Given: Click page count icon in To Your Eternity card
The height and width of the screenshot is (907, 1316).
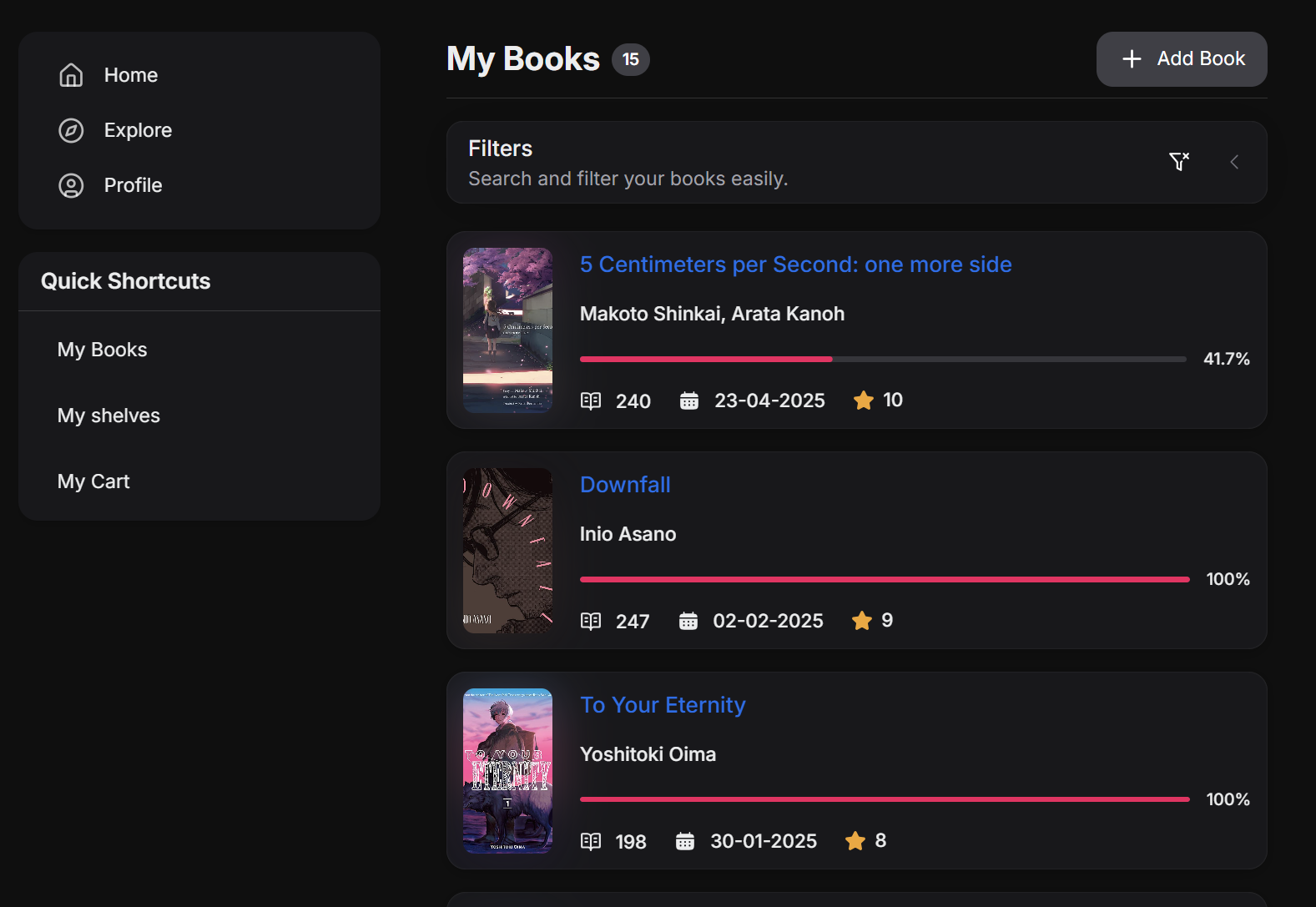Looking at the screenshot, I should click(591, 841).
